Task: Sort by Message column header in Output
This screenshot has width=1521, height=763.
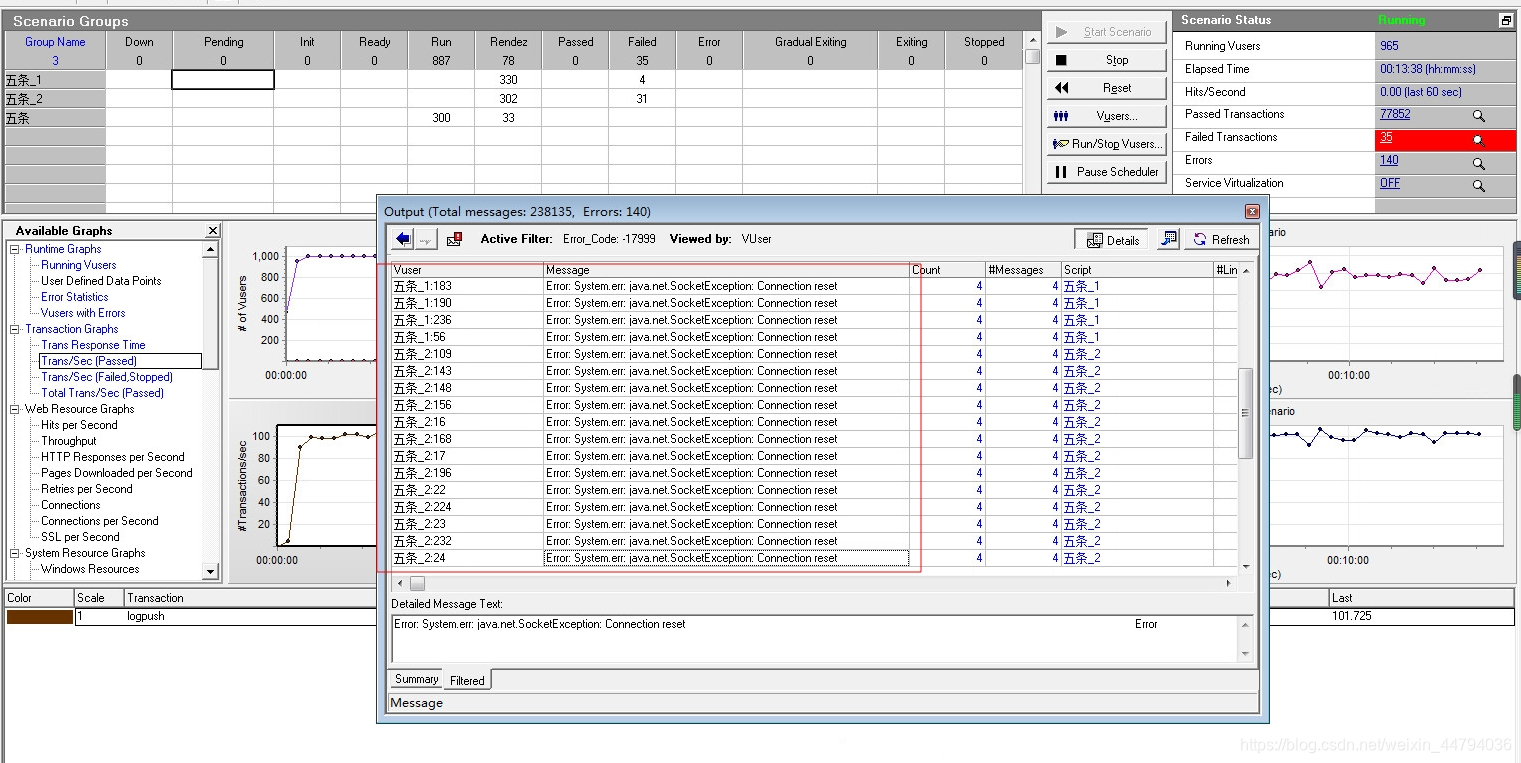Action: (727, 270)
